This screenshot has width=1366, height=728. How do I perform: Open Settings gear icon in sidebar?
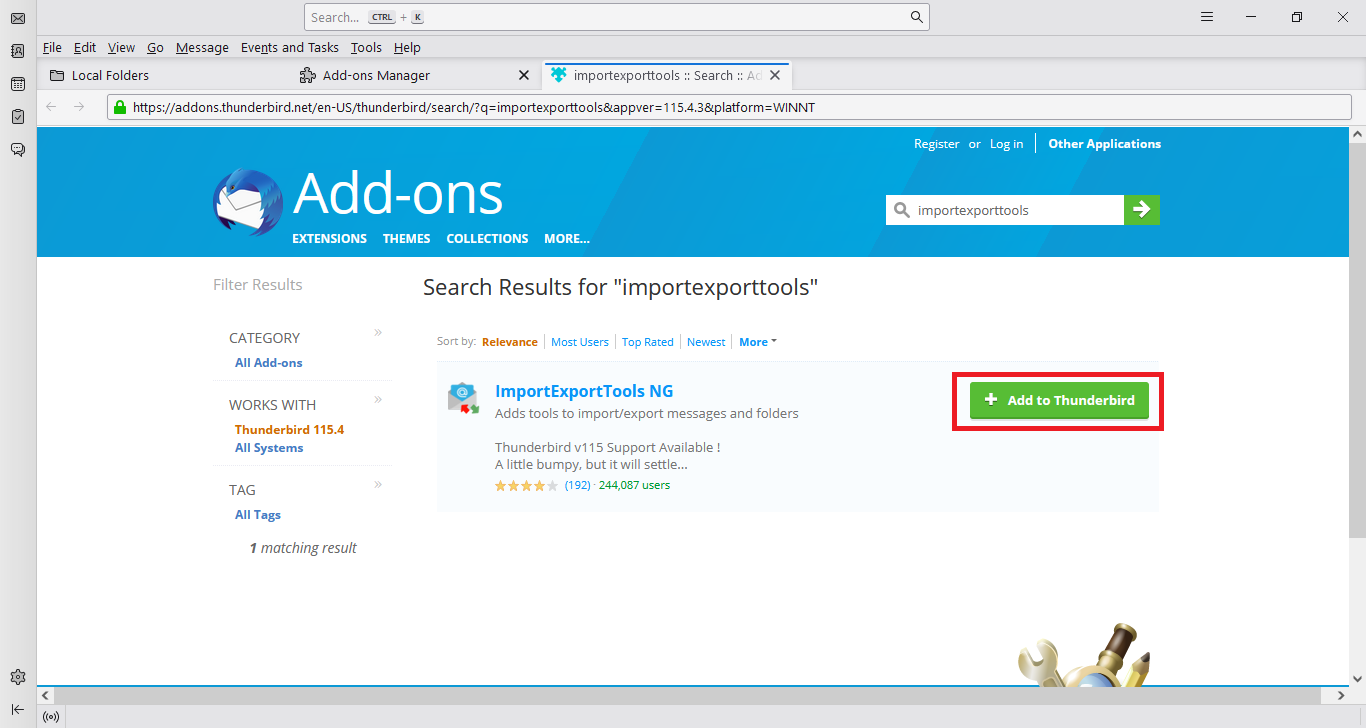(17, 677)
